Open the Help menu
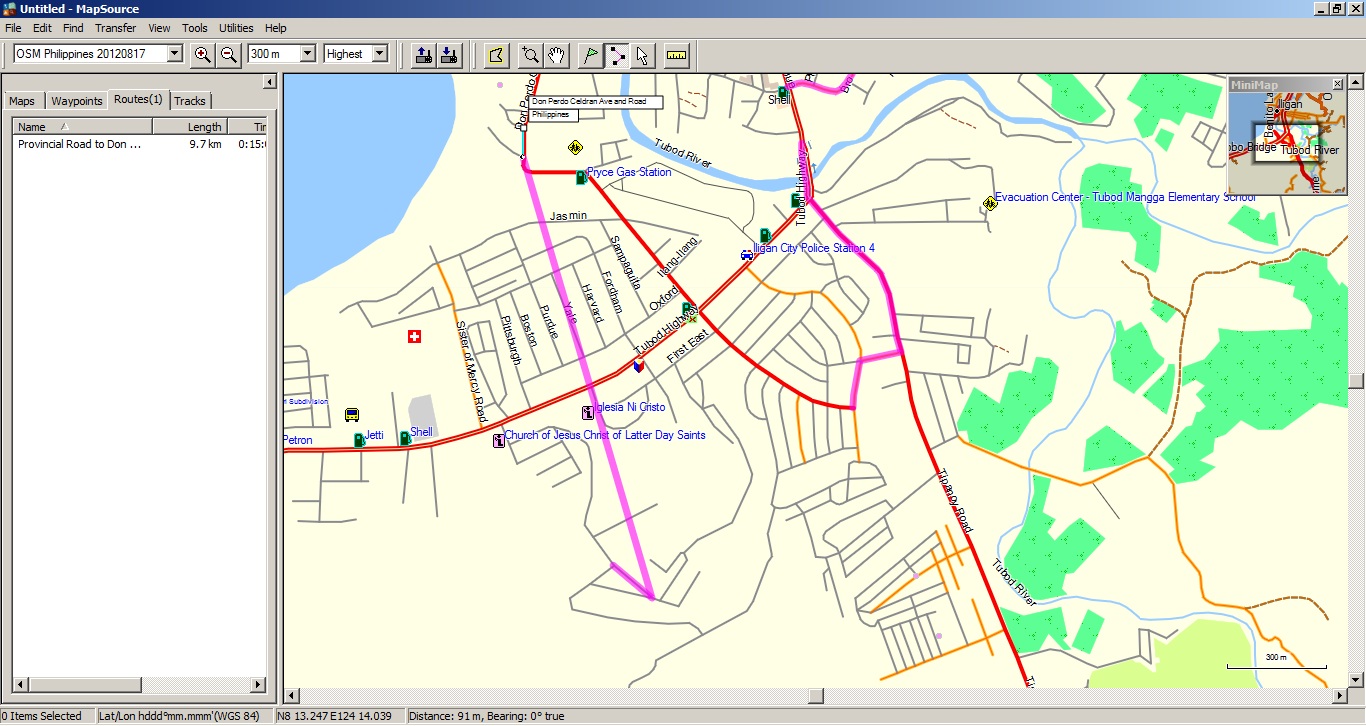 pyautogui.click(x=275, y=28)
